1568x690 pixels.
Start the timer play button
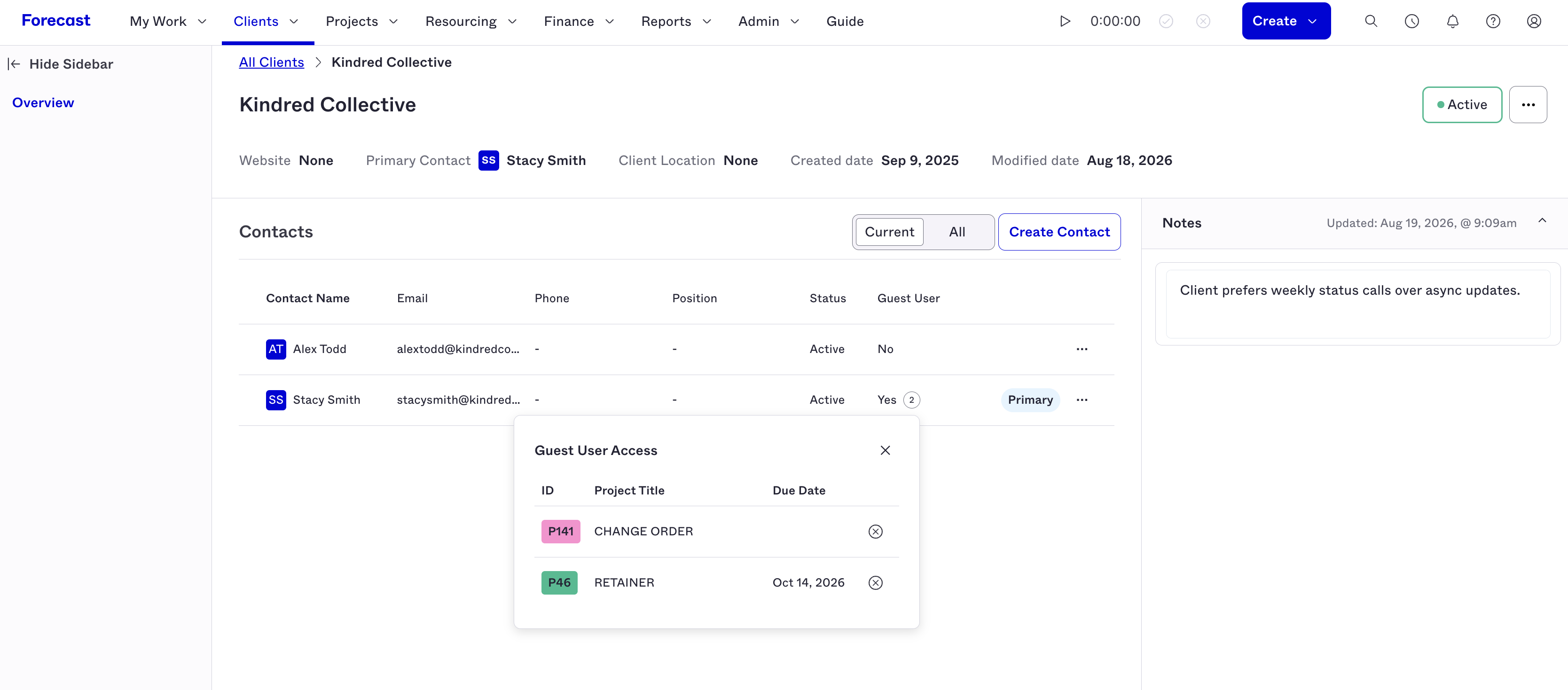pyautogui.click(x=1065, y=21)
